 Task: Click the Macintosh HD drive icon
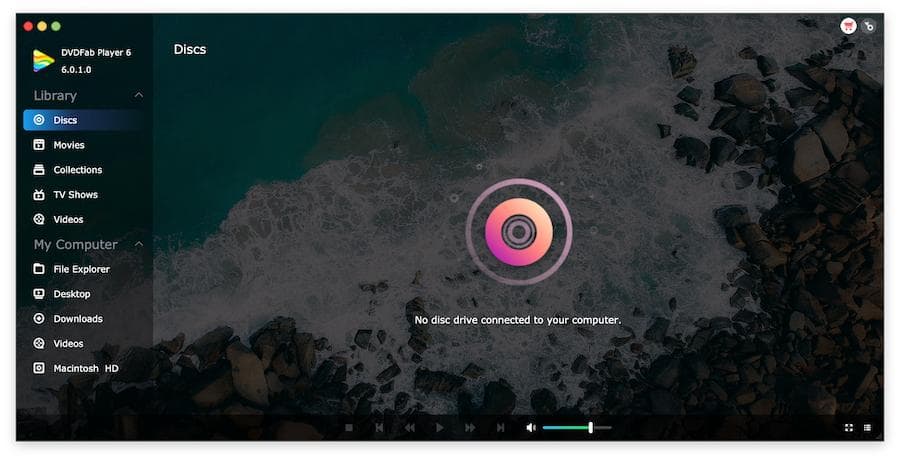pyautogui.click(x=38, y=368)
